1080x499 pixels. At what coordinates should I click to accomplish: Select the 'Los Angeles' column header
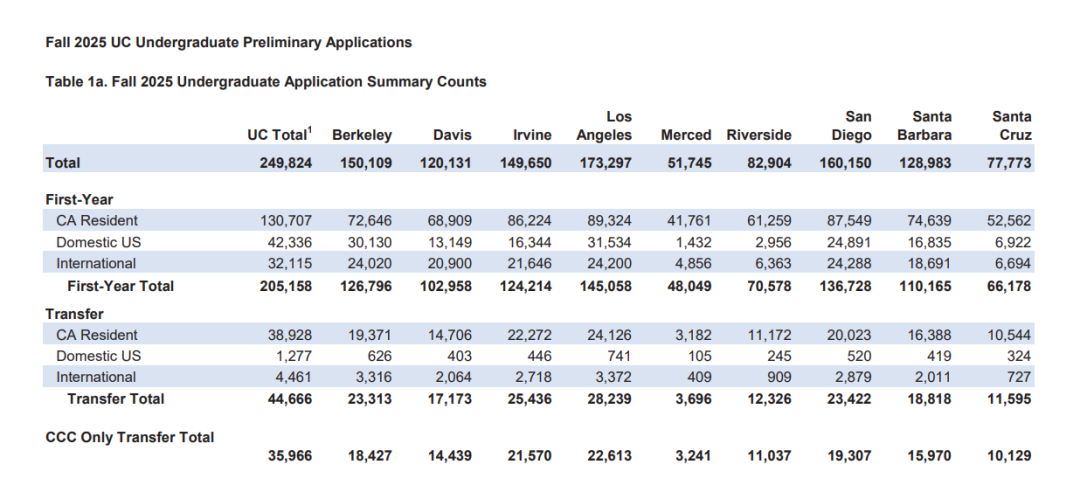coord(604,126)
